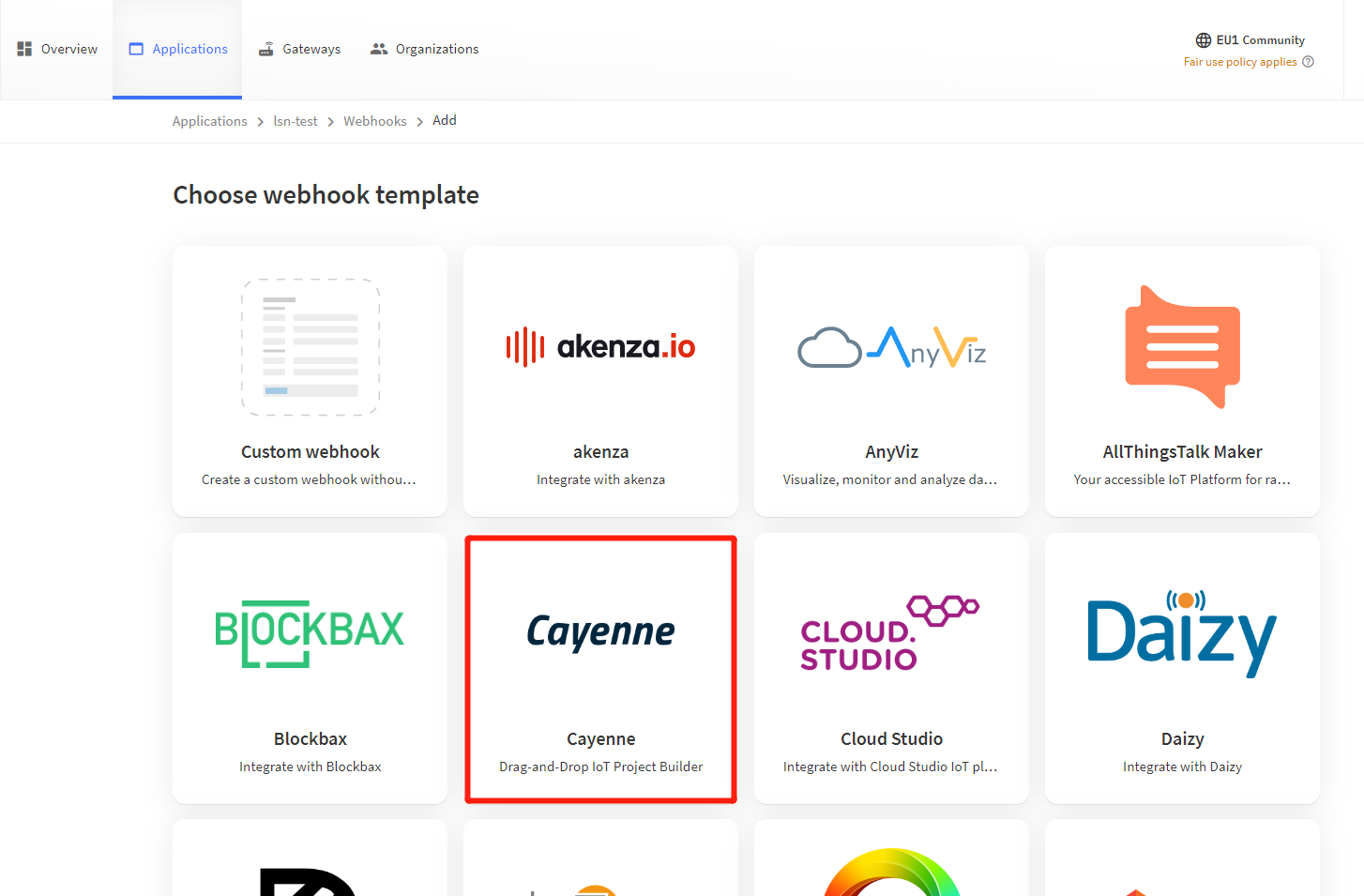Viewport: 1364px width, 896px height.
Task: Pick the Cayenne card title
Action: (601, 739)
